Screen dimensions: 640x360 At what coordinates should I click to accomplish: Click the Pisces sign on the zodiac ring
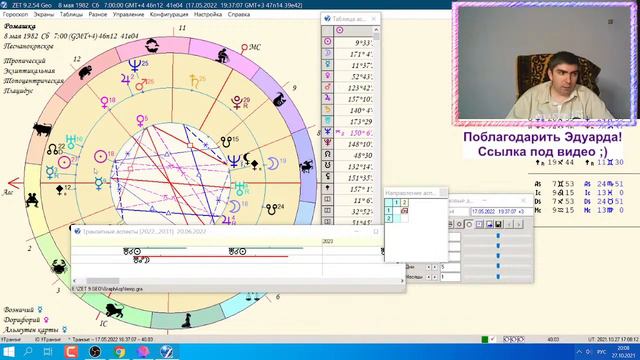coord(152,45)
